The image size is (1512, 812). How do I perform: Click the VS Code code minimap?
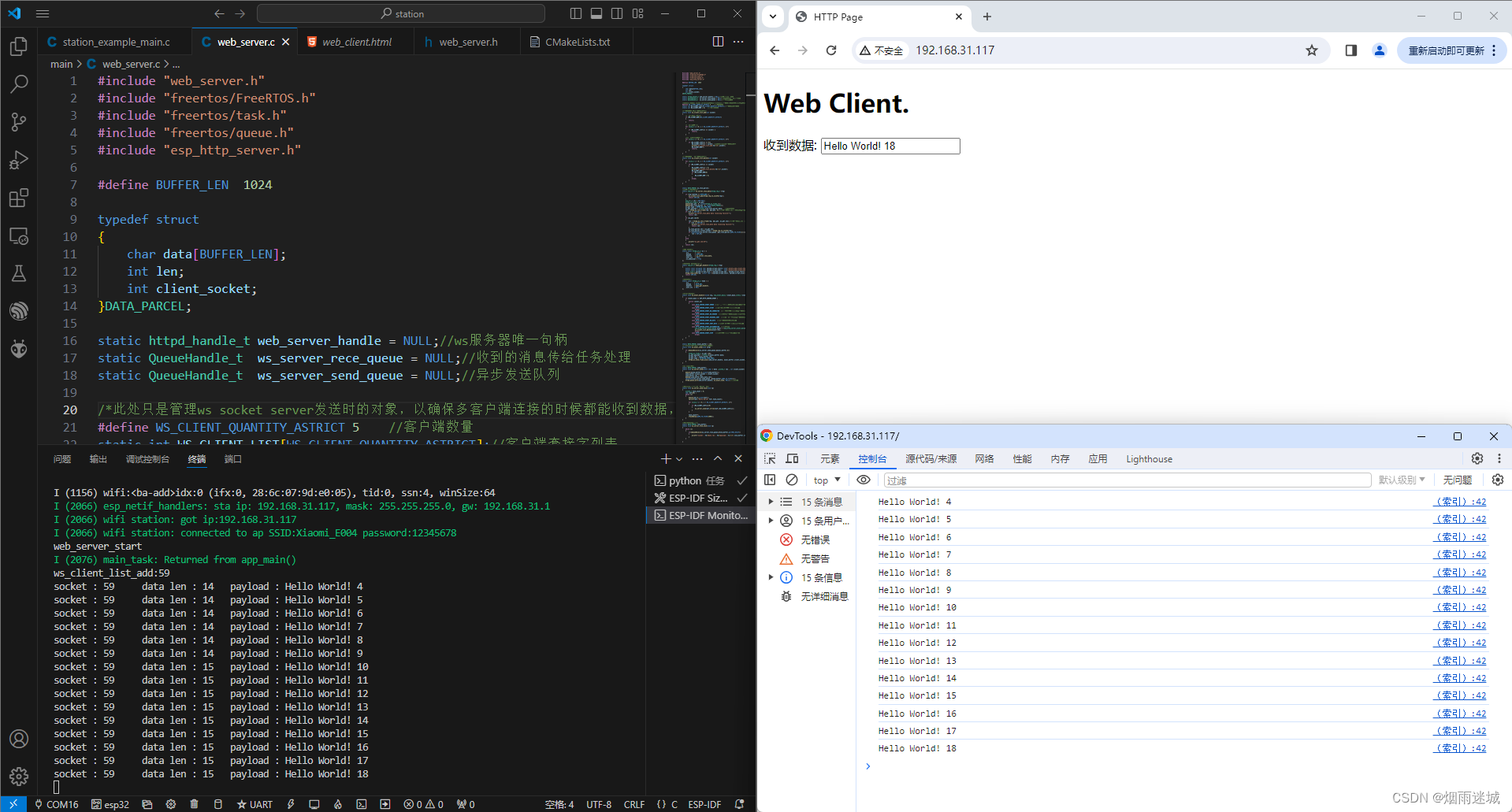pyautogui.click(x=714, y=256)
